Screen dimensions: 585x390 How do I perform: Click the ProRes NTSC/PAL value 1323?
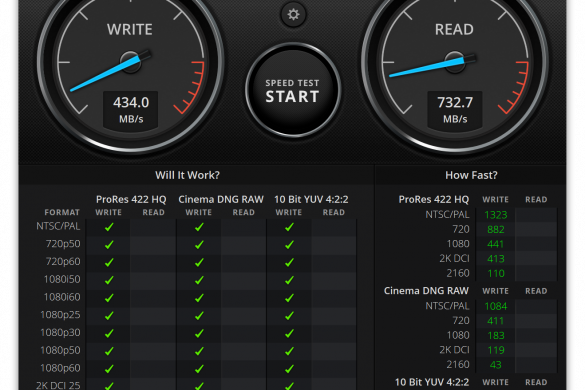point(495,215)
